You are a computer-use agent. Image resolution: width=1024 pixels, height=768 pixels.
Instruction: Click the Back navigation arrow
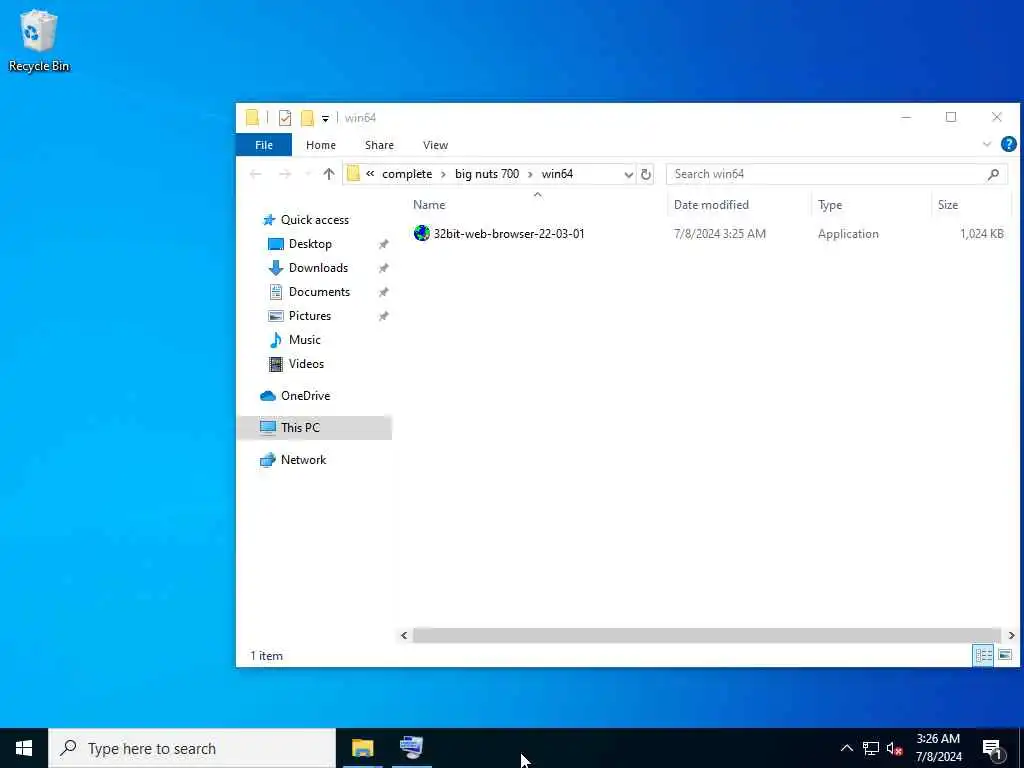coord(255,174)
